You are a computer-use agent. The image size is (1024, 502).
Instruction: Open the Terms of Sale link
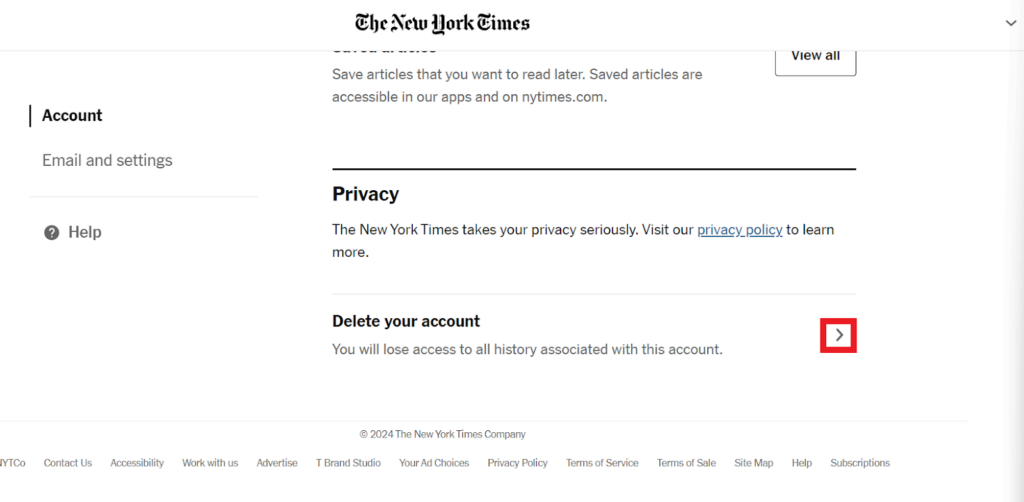click(x=686, y=463)
